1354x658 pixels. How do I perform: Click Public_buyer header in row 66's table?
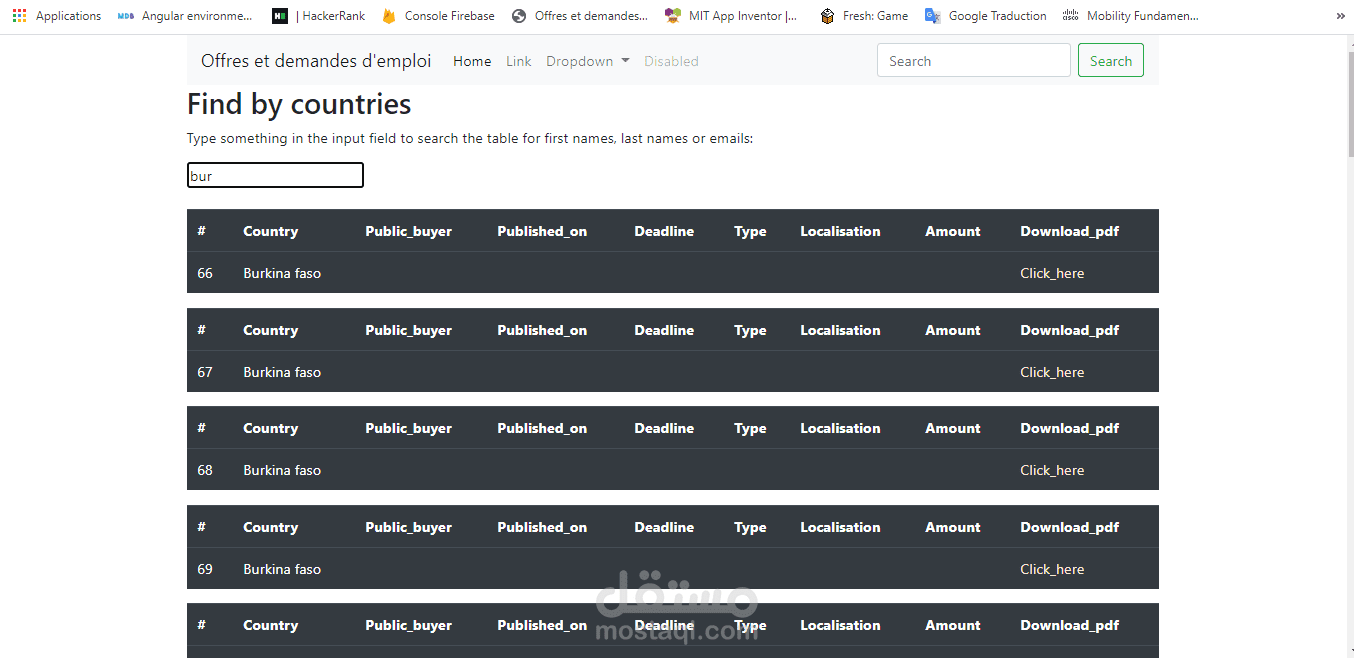pos(408,231)
